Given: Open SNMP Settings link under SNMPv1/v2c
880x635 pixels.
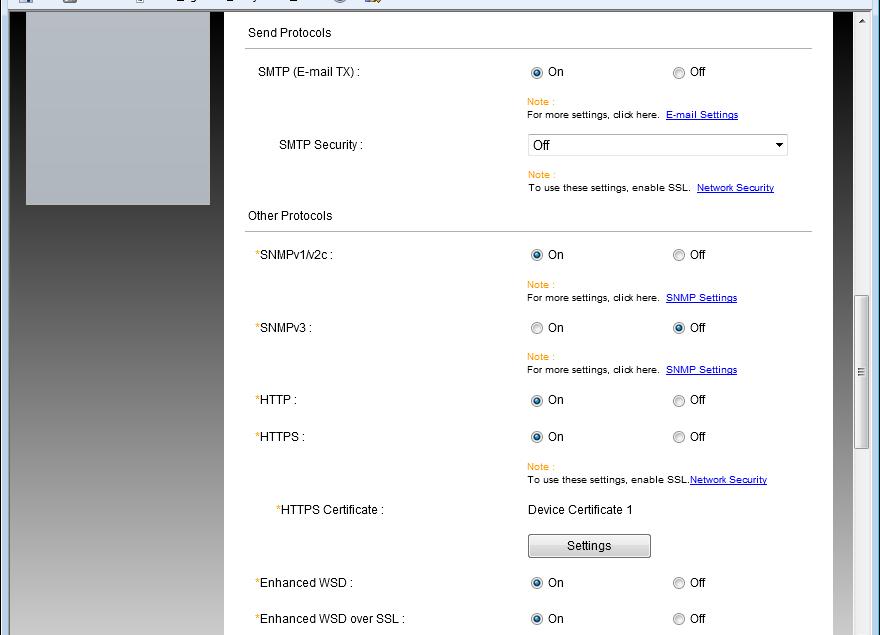Looking at the screenshot, I should coord(701,298).
